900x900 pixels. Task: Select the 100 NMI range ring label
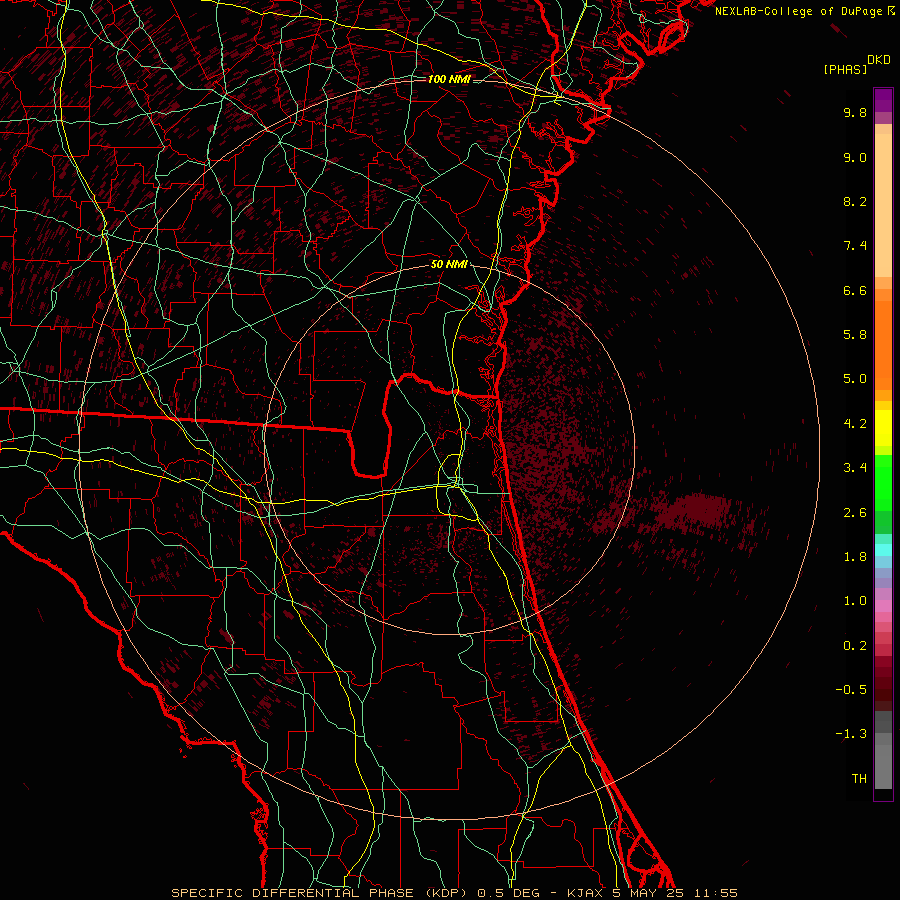(449, 79)
